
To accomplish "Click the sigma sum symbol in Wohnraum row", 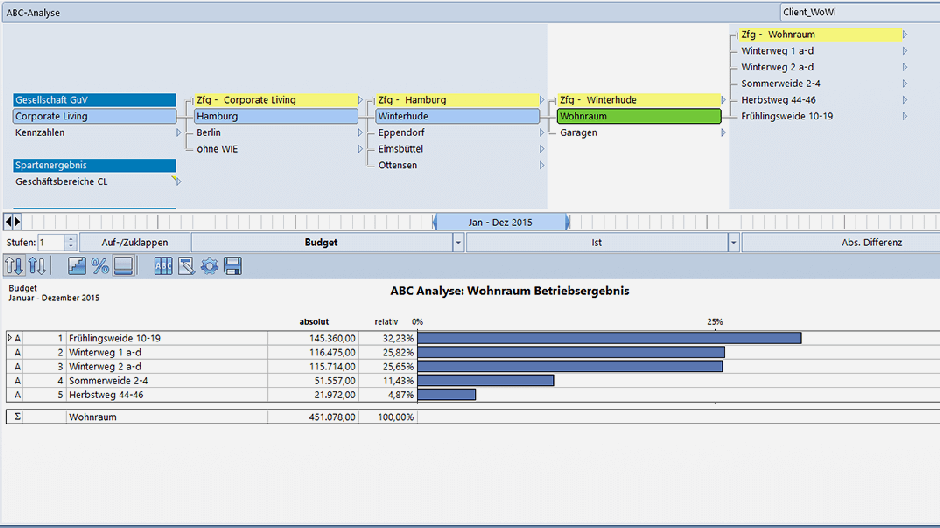I will [17, 417].
